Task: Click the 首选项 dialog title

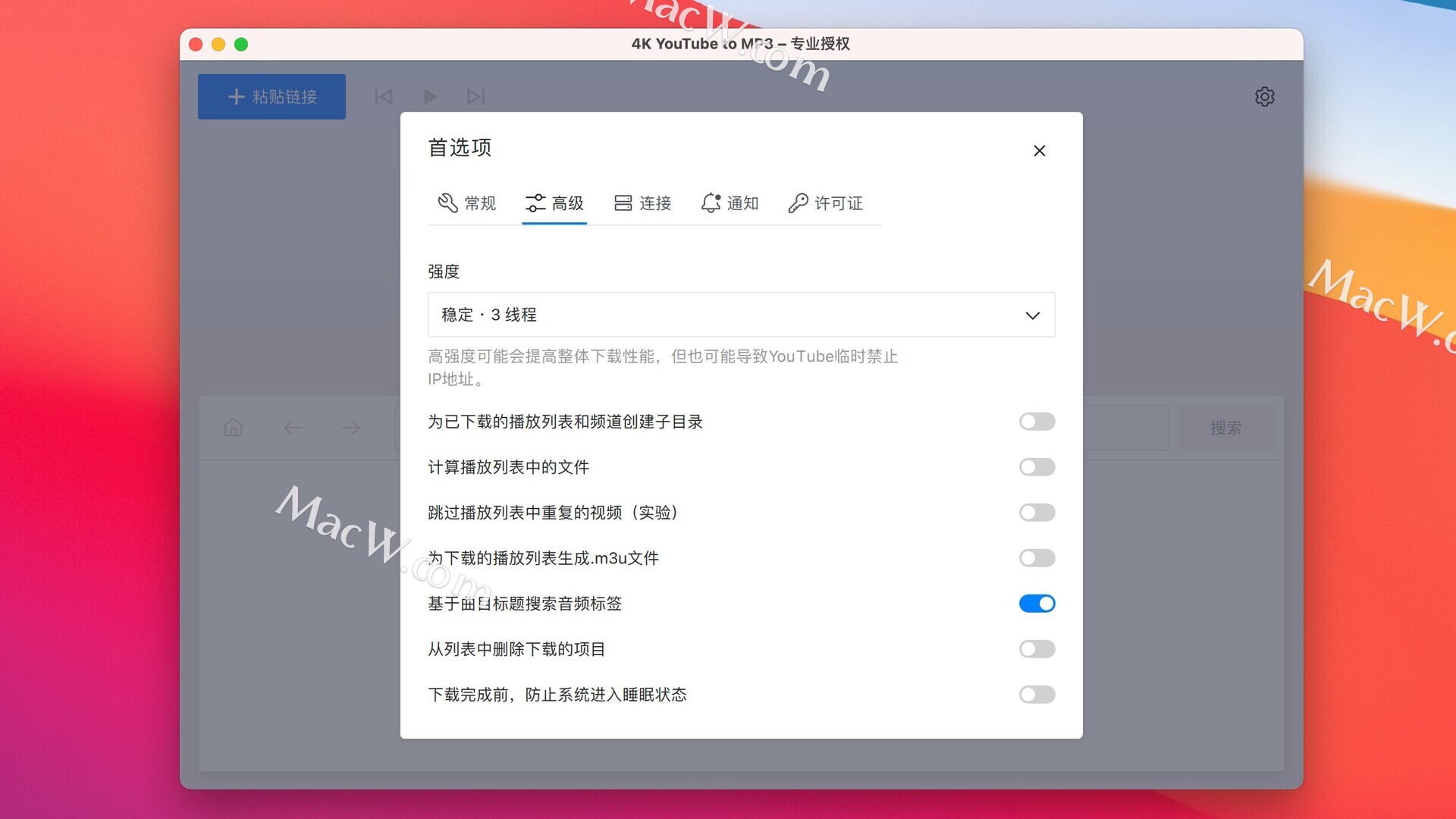Action: point(460,147)
